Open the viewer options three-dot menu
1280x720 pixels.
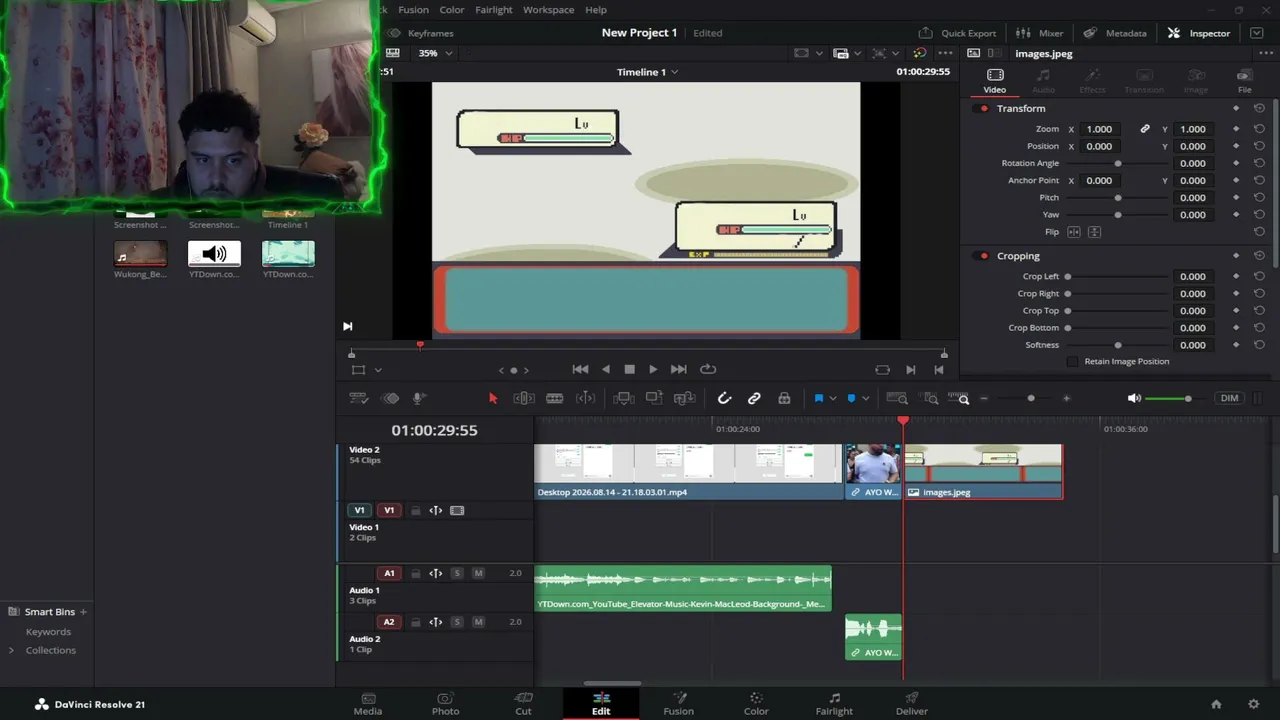tap(945, 53)
